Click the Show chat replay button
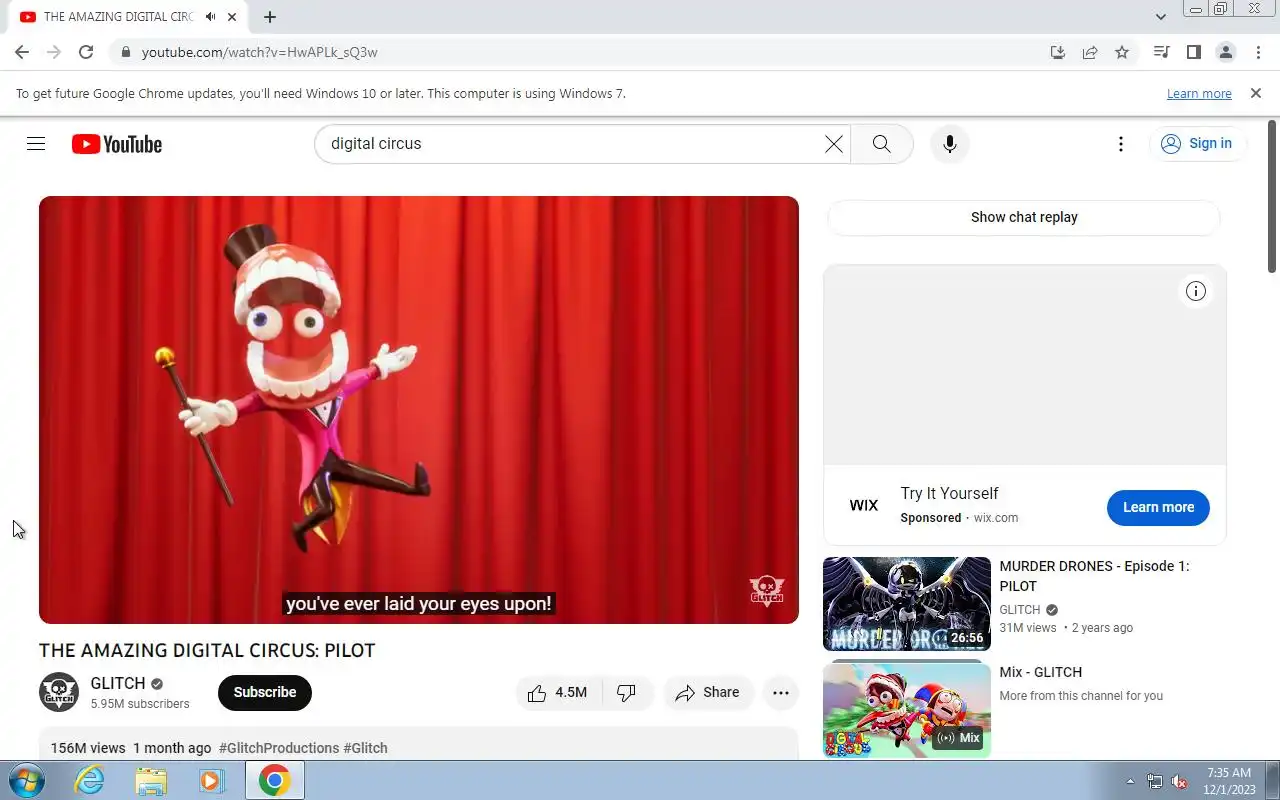Screen dimensions: 1280x800 tap(1024, 217)
